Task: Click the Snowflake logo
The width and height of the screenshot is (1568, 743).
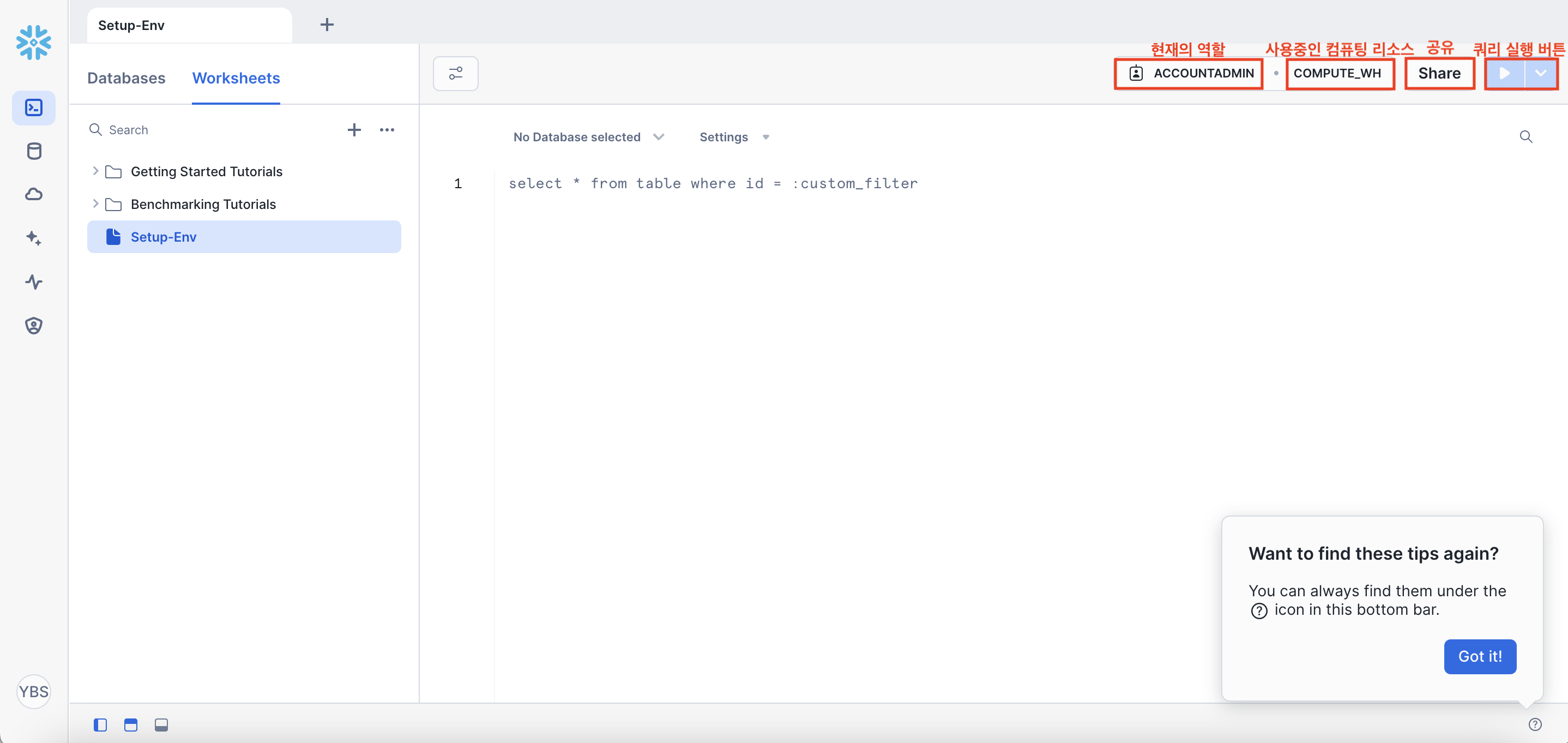Action: [34, 42]
